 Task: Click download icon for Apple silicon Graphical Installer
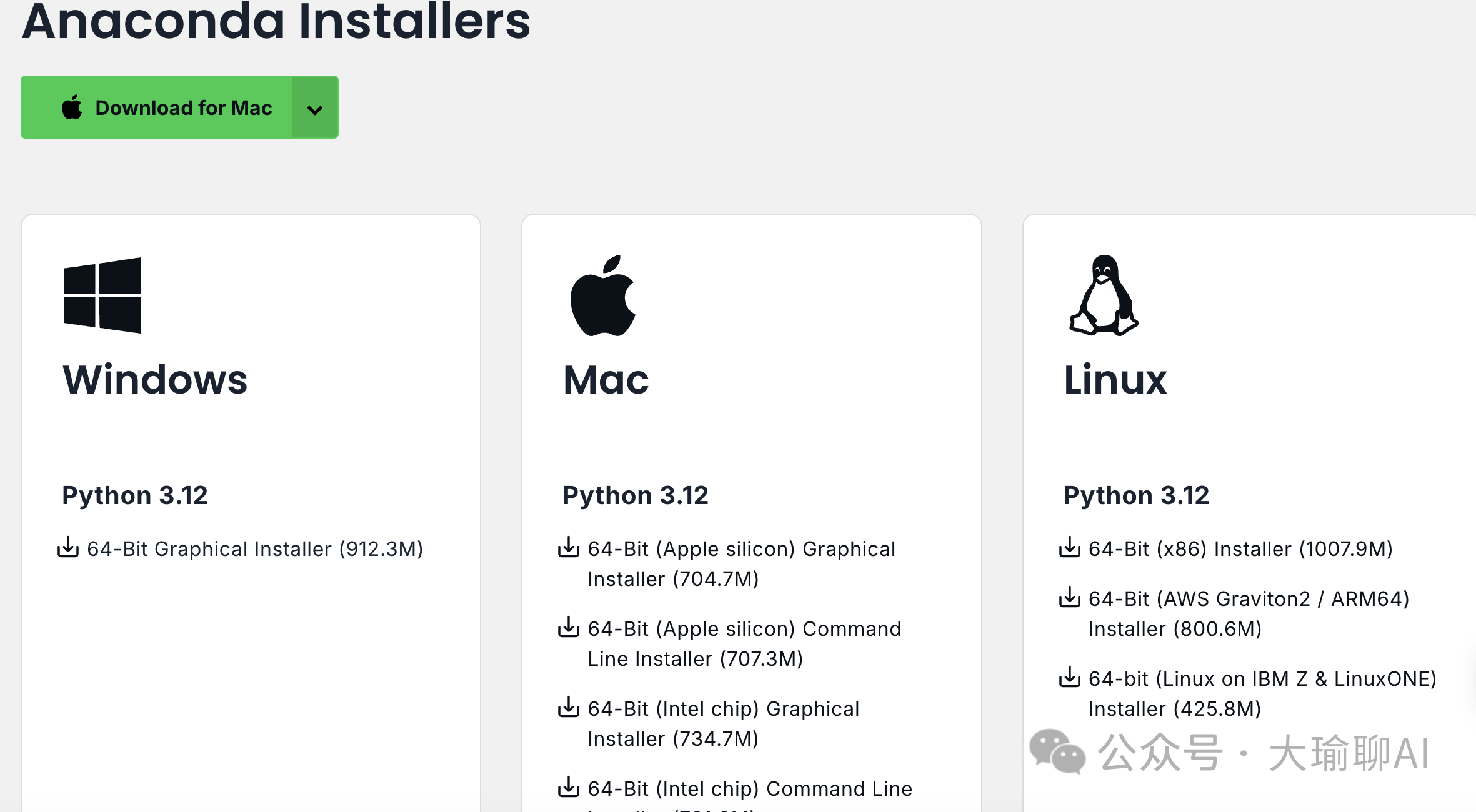pos(568,547)
